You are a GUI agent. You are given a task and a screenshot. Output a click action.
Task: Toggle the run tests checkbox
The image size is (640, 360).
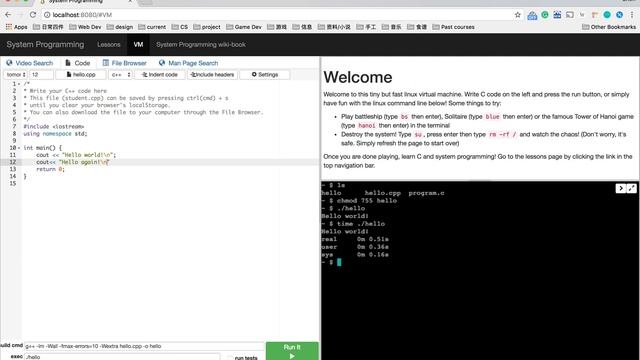pos(230,358)
